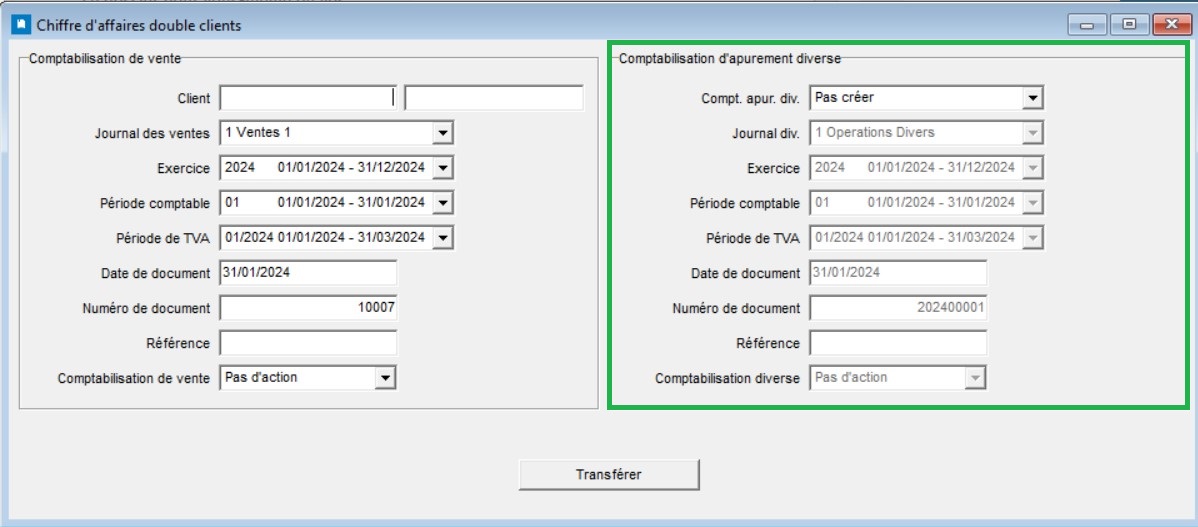Screen dimensions: 1198x527
Task: Open Période de TVA dropdown in apurement section
Action: tap(1032, 238)
